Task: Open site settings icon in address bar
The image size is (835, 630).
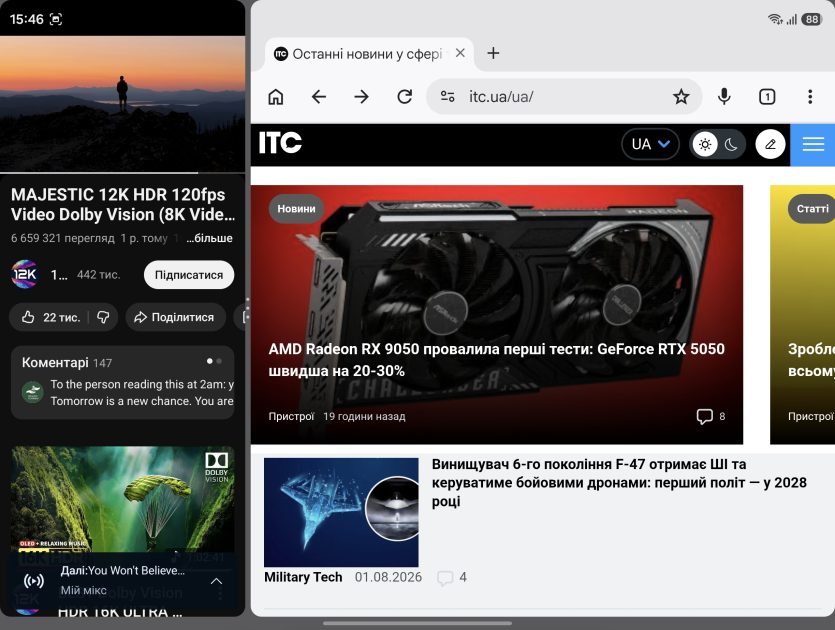Action: tap(447, 97)
